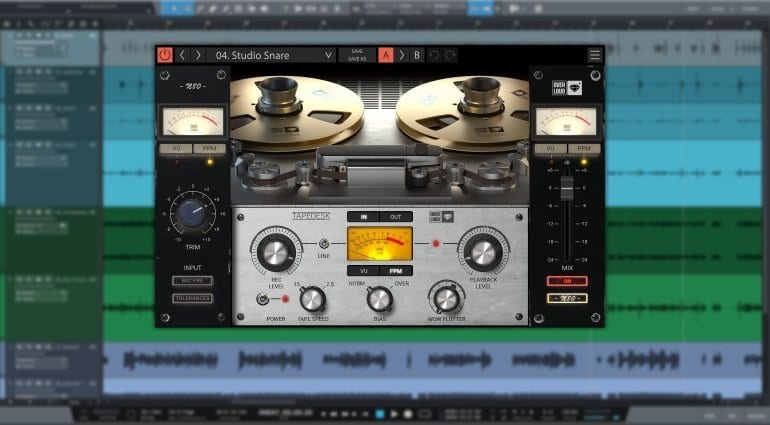Click the left input VU meter display

193,121
